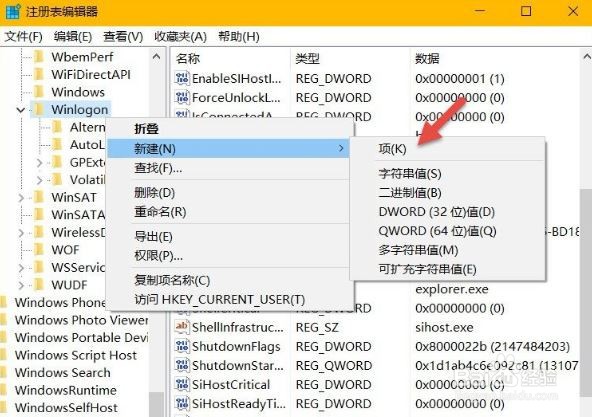This screenshot has height=417, width=592.
Task: Click the ForceUnlockL DWORD value icon
Action: pyautogui.click(x=182, y=97)
